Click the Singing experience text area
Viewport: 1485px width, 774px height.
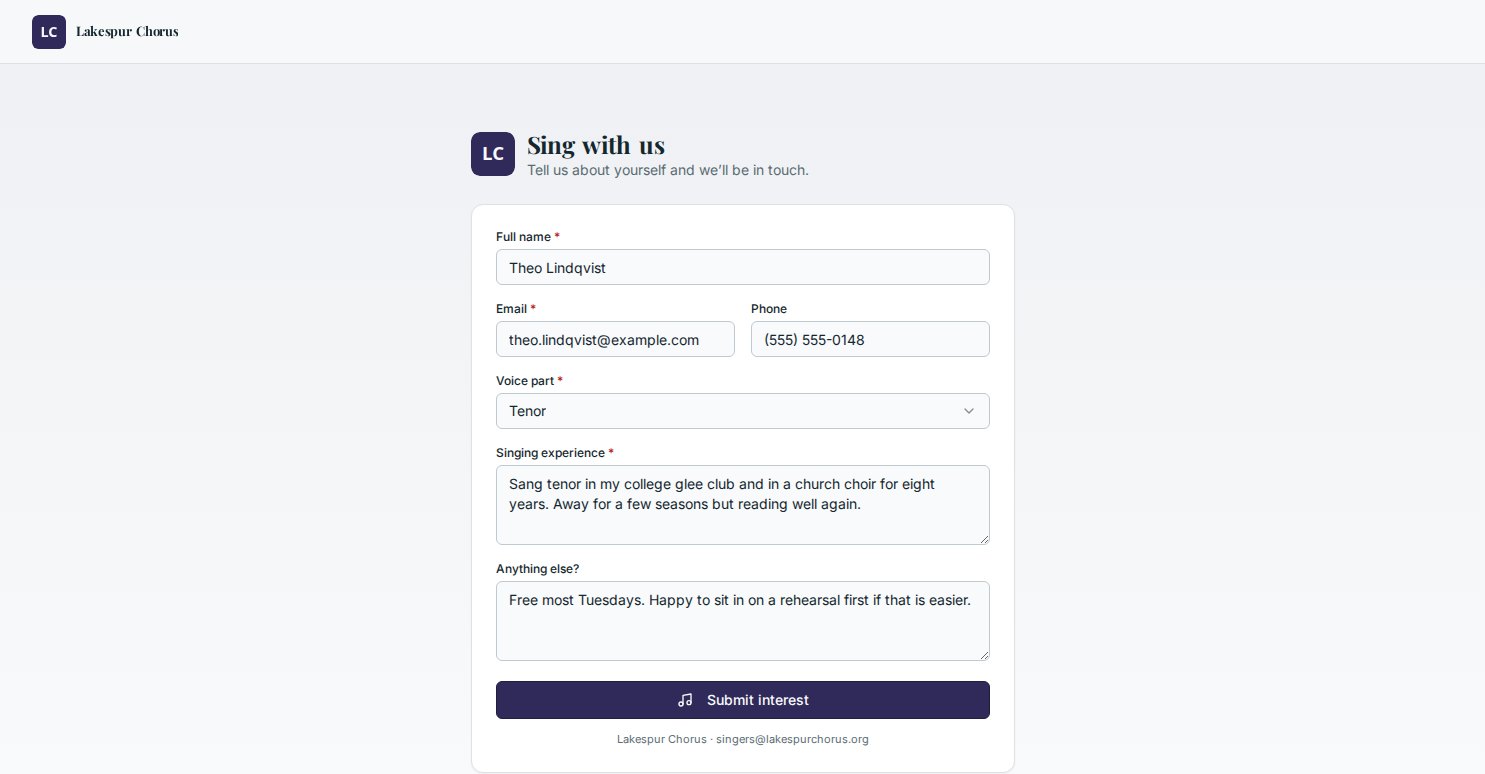point(743,505)
